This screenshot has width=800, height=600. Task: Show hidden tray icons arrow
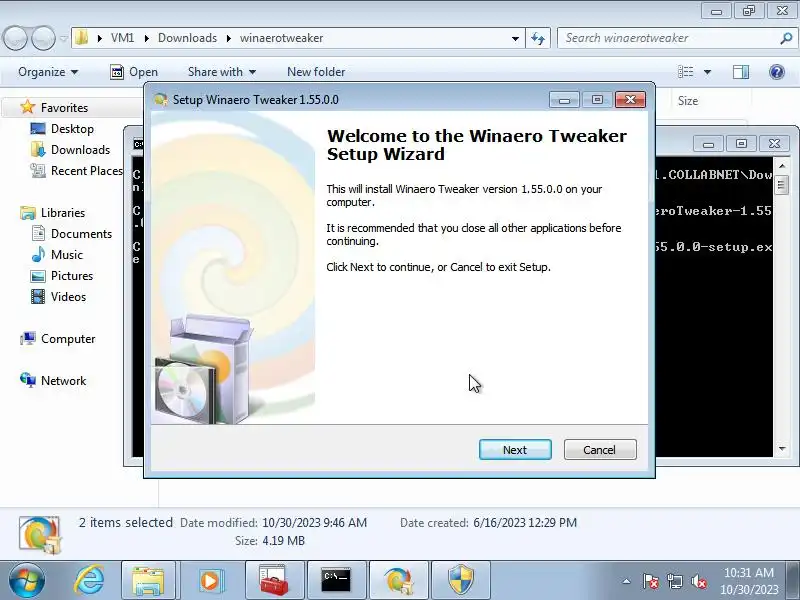(x=626, y=581)
